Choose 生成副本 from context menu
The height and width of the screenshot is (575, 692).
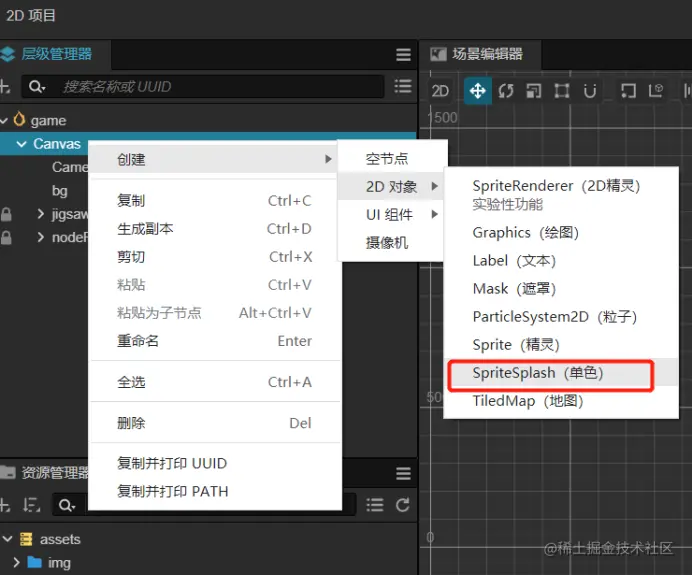(215, 229)
